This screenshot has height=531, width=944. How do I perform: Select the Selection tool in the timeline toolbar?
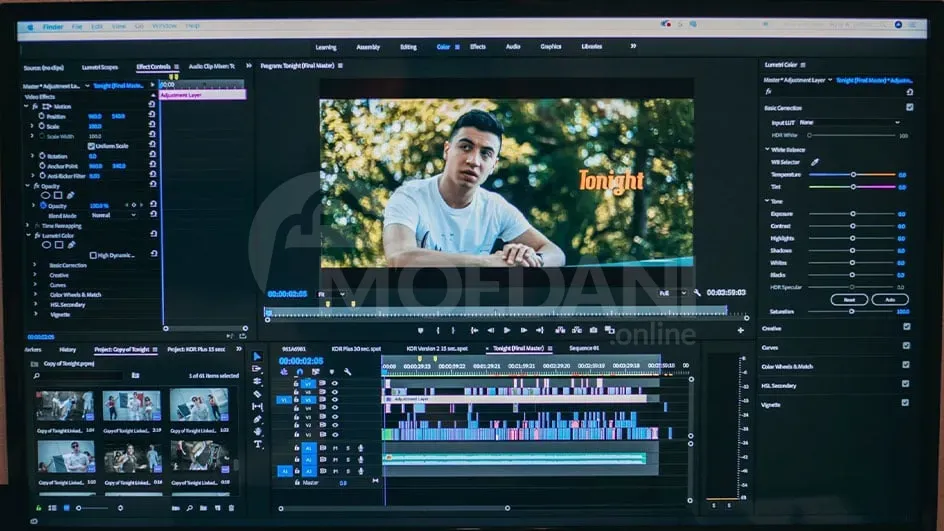tap(257, 356)
